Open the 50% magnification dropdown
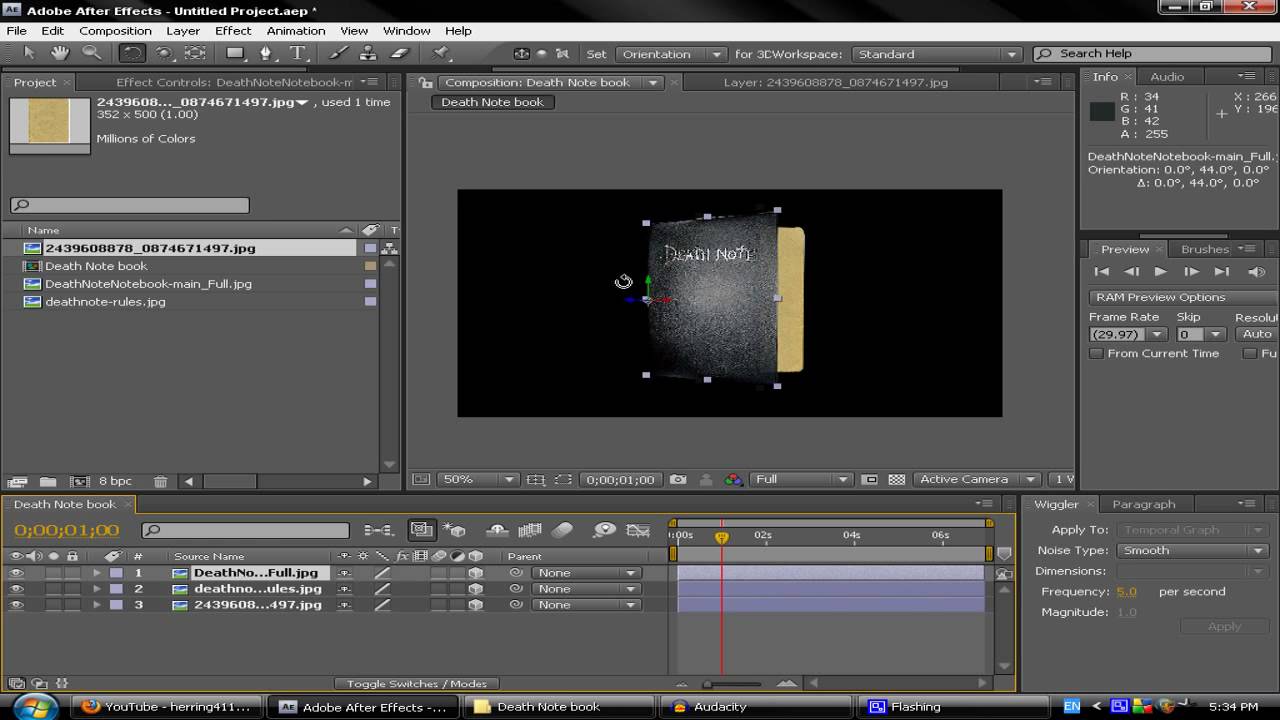 (x=477, y=480)
